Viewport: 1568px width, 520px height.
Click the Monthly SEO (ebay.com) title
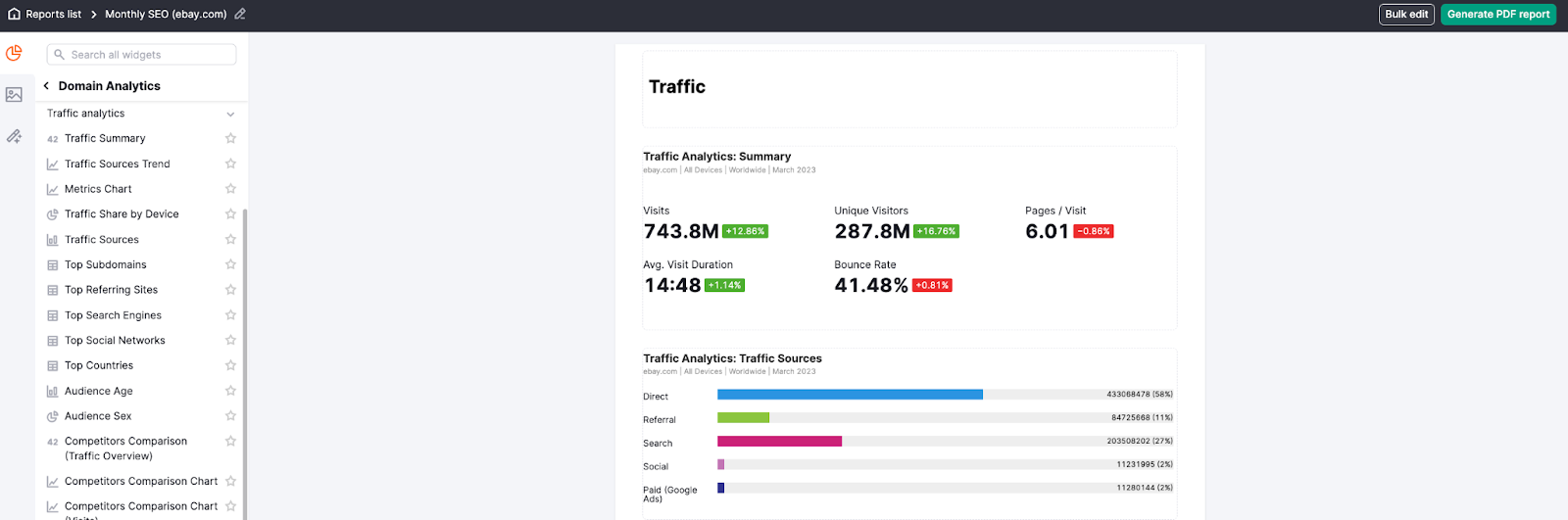coord(166,14)
